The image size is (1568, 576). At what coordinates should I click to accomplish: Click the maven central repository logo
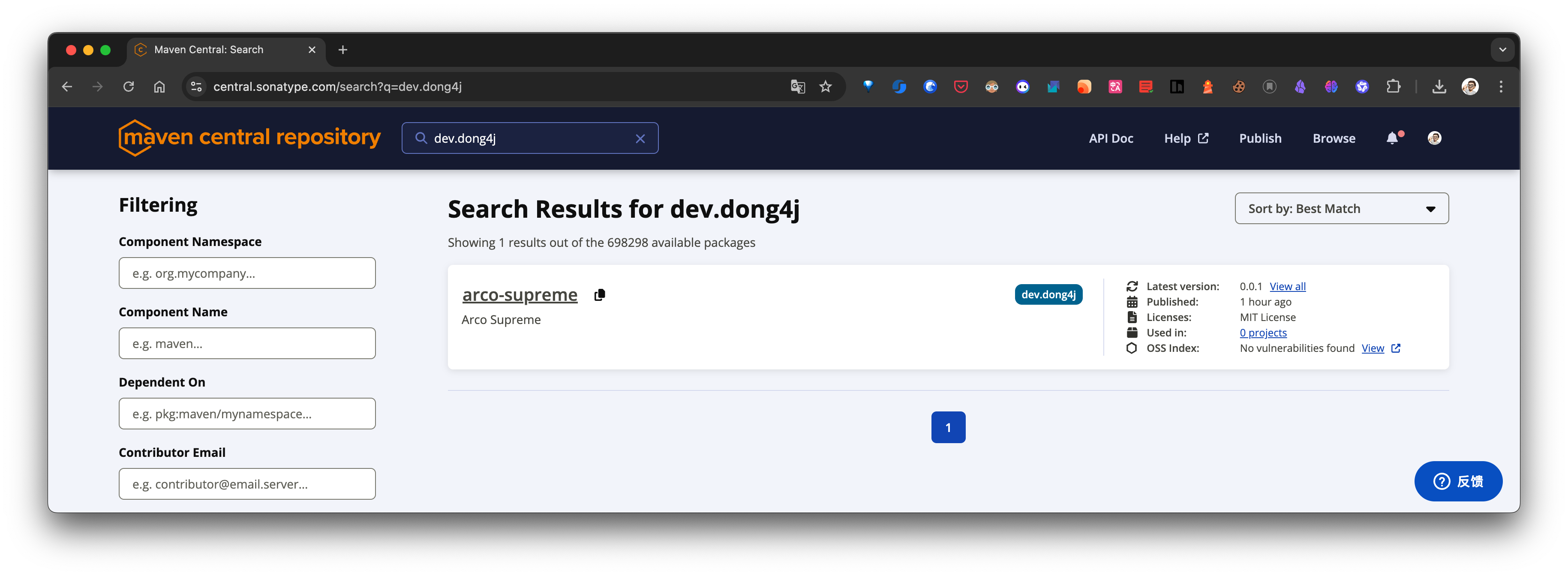(x=249, y=138)
